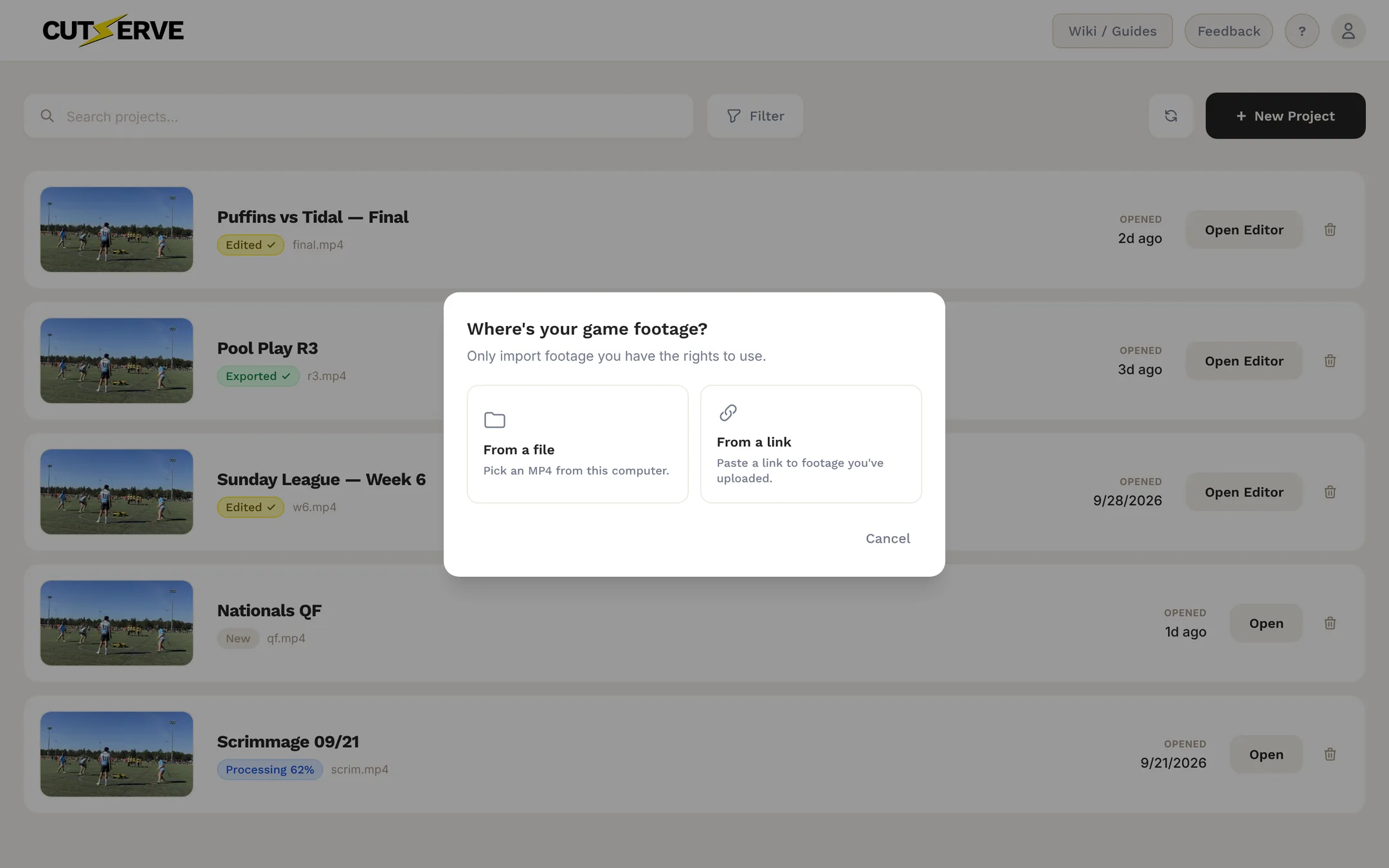The height and width of the screenshot is (868, 1389).
Task: Click Scrimmage 09/21 thumbnail
Action: (116, 754)
